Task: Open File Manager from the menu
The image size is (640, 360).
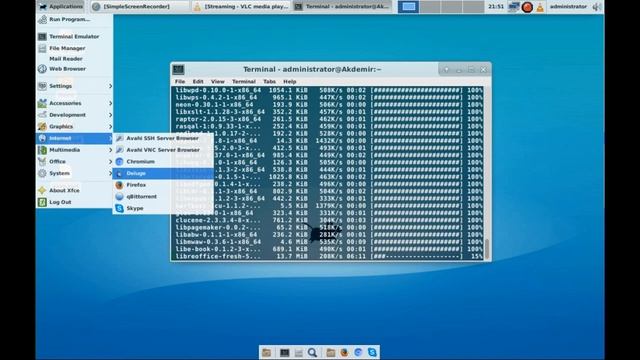Action: click(x=74, y=48)
